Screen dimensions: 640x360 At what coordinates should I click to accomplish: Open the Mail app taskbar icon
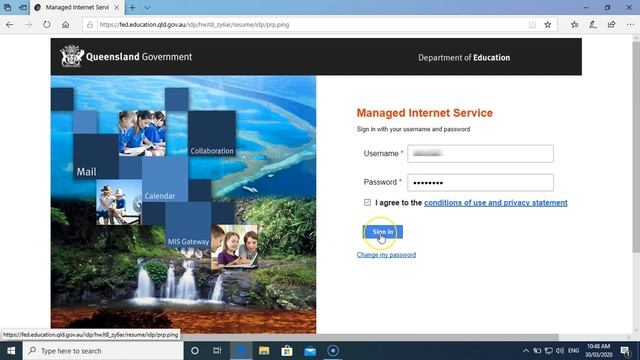[x=310, y=351]
